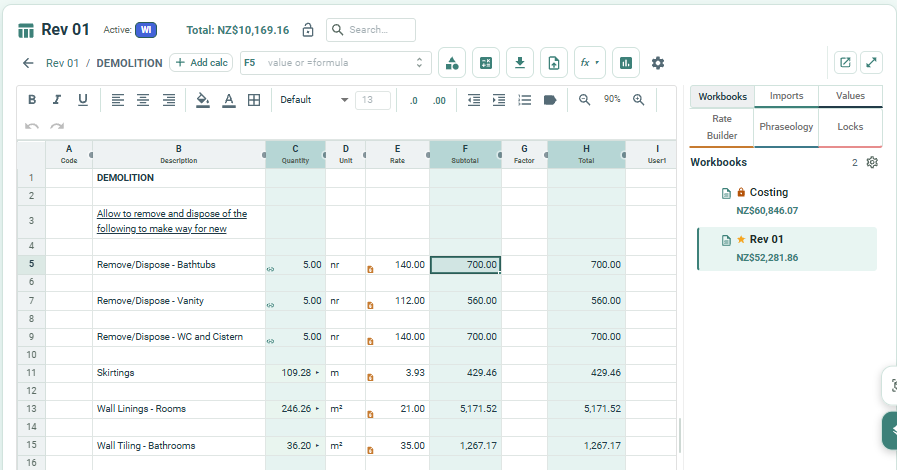Click the lock icon beside total

pyautogui.click(x=308, y=30)
